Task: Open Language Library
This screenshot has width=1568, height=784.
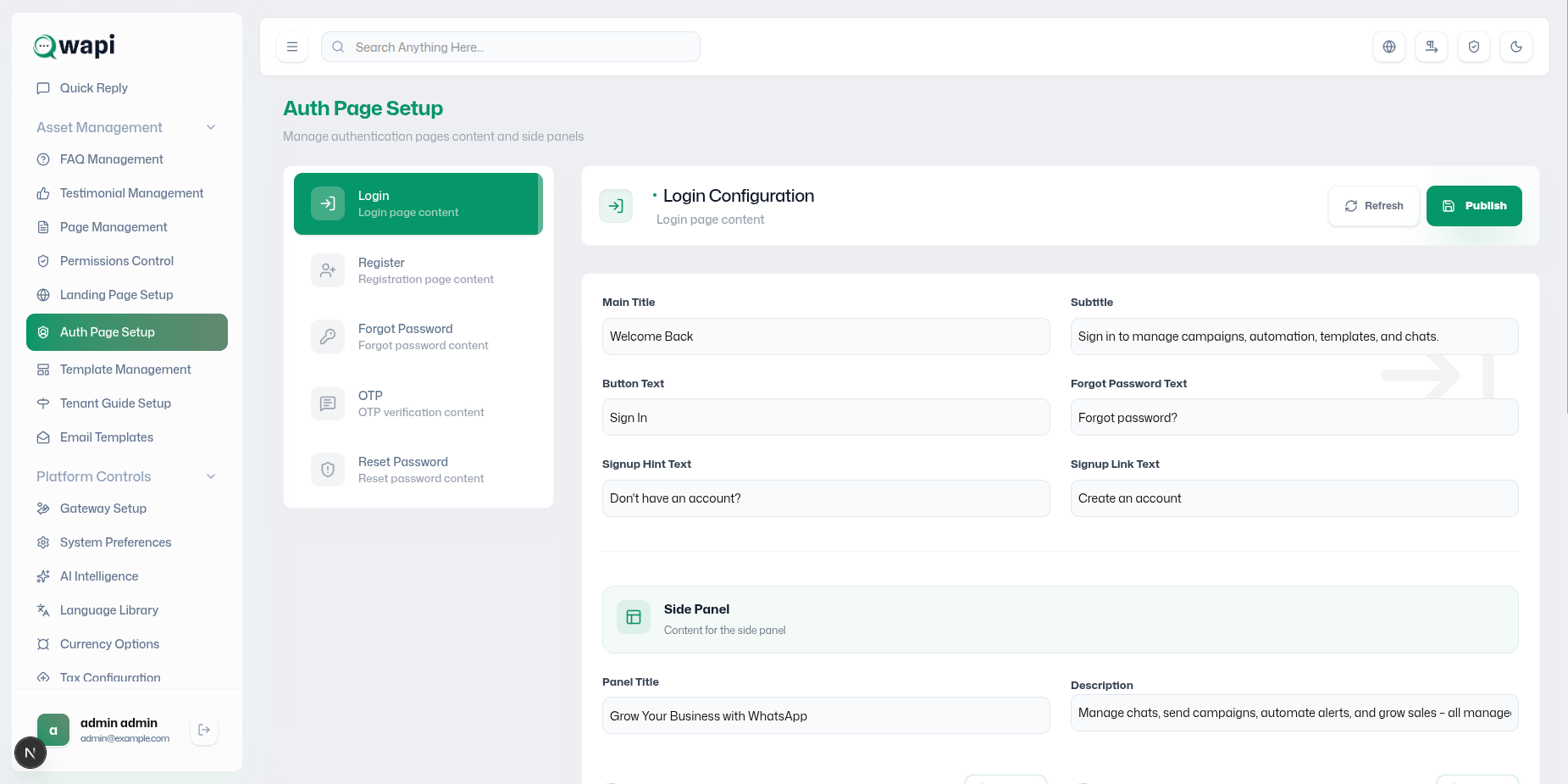Action: (x=127, y=610)
